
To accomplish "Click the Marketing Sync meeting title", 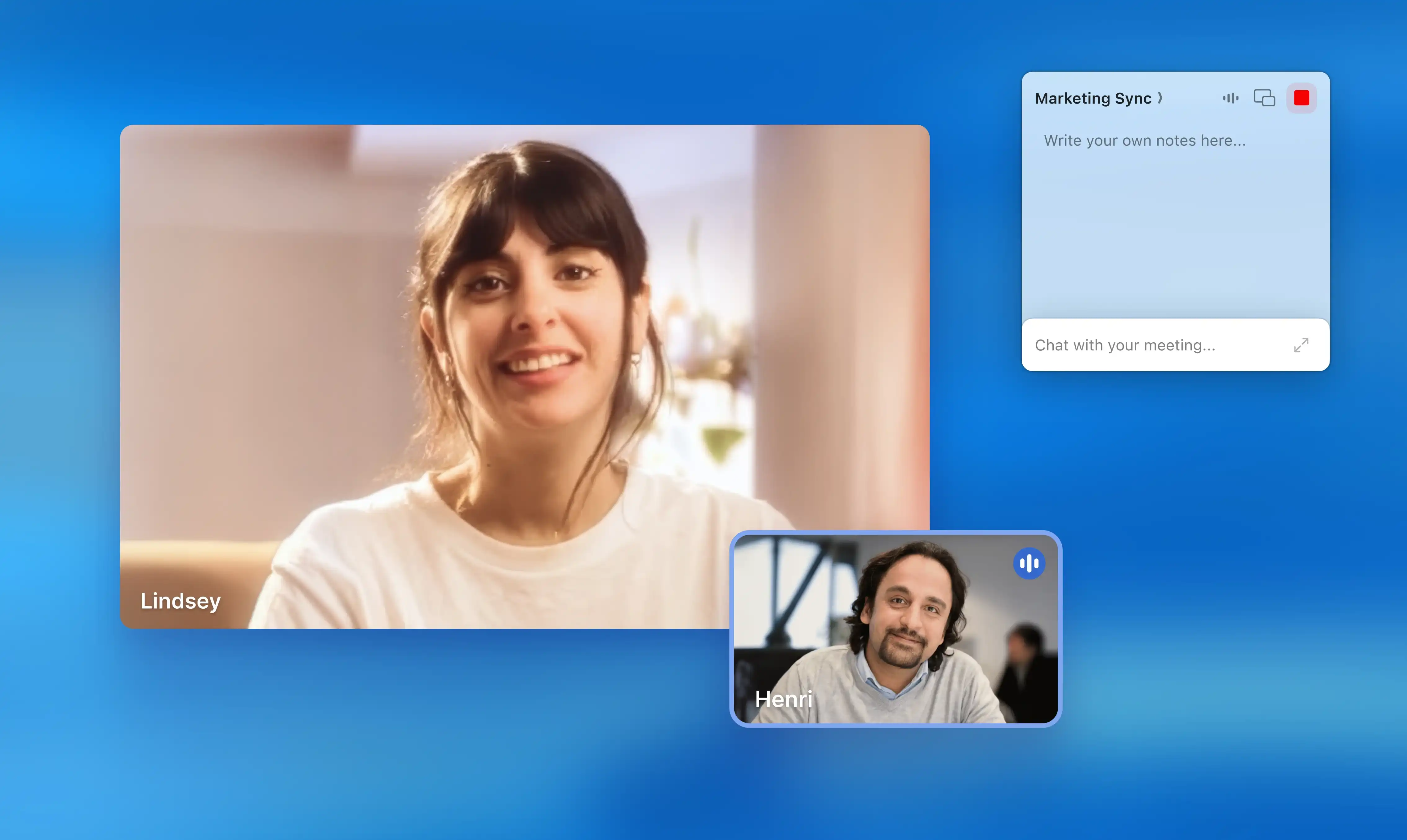I will [x=1093, y=99].
